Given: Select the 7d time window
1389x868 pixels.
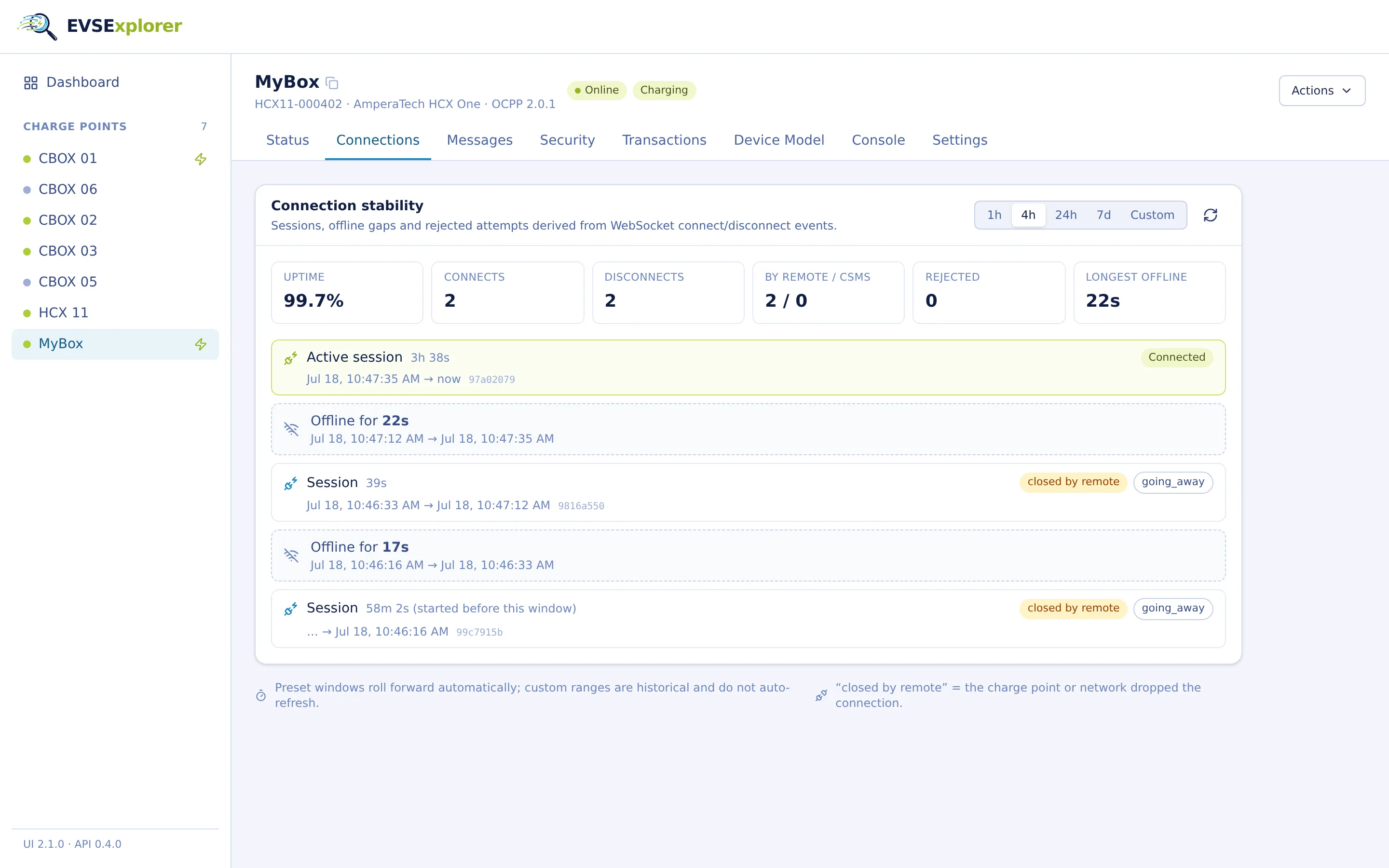Looking at the screenshot, I should [1103, 215].
